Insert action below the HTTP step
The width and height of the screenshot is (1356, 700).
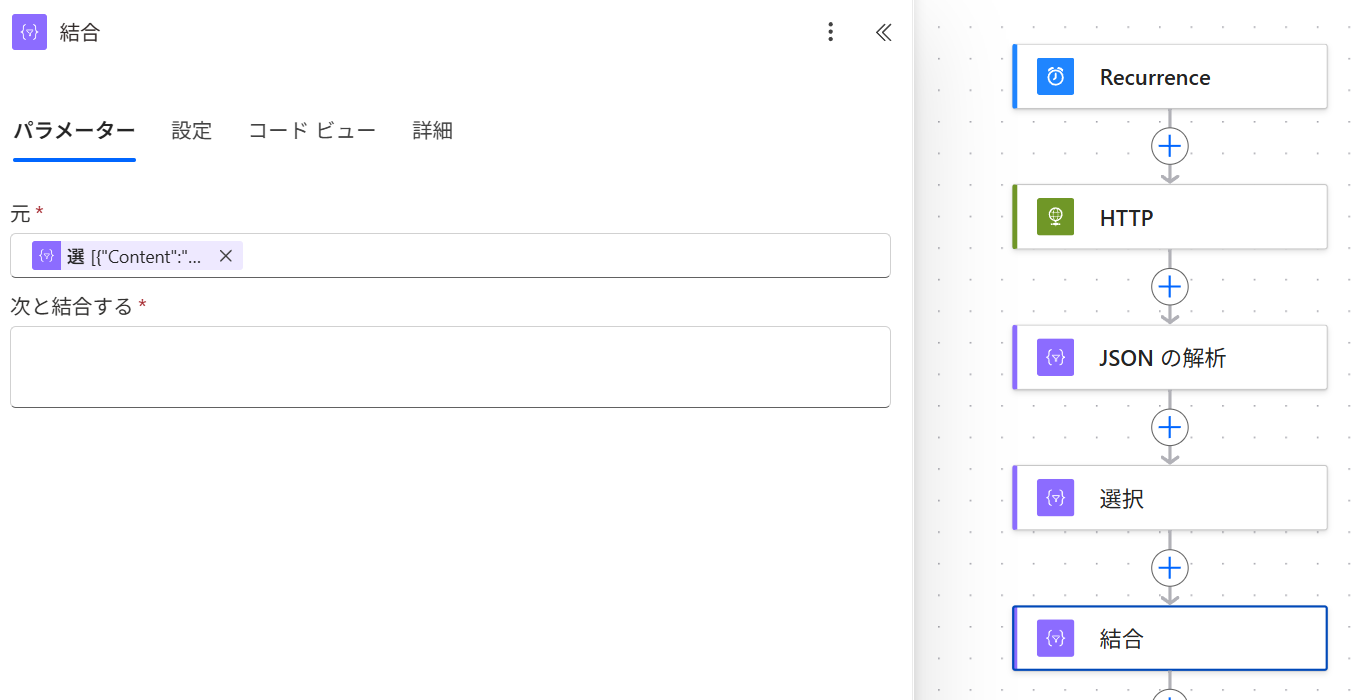point(1169,287)
